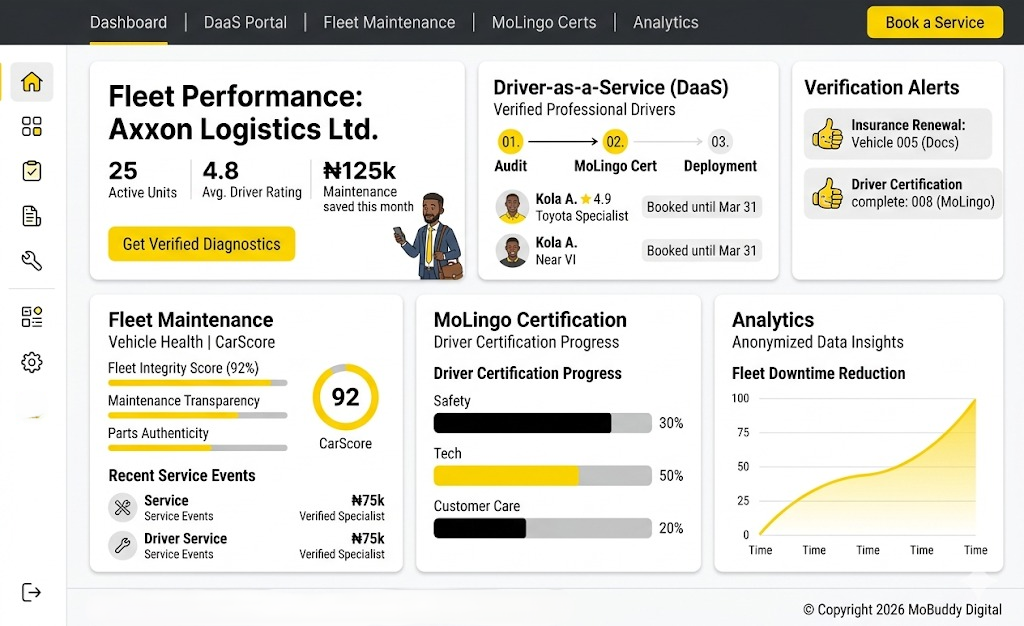
Task: Open the Fleet Maintenance tab
Action: pyautogui.click(x=389, y=22)
